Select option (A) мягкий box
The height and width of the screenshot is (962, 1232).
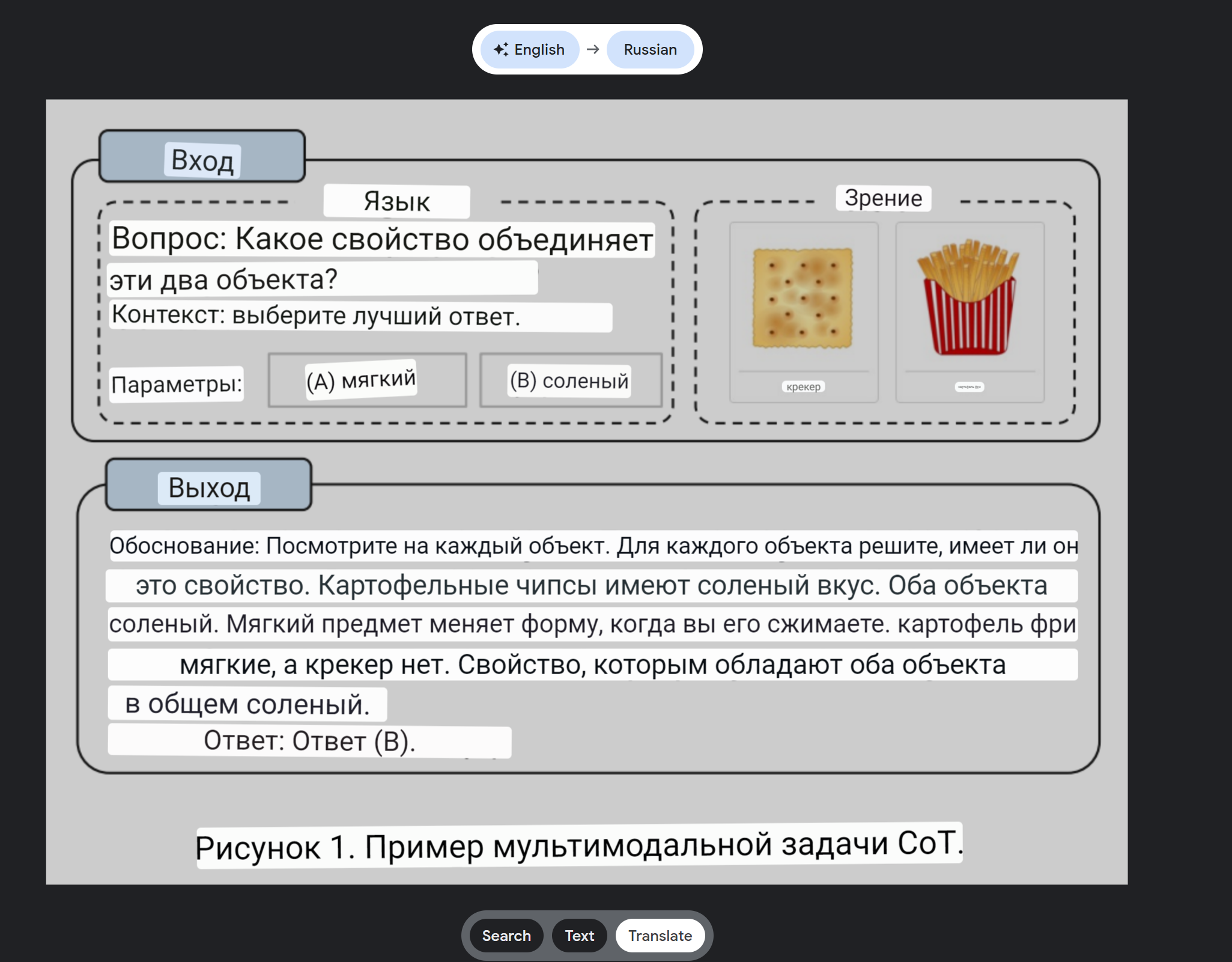(x=366, y=380)
